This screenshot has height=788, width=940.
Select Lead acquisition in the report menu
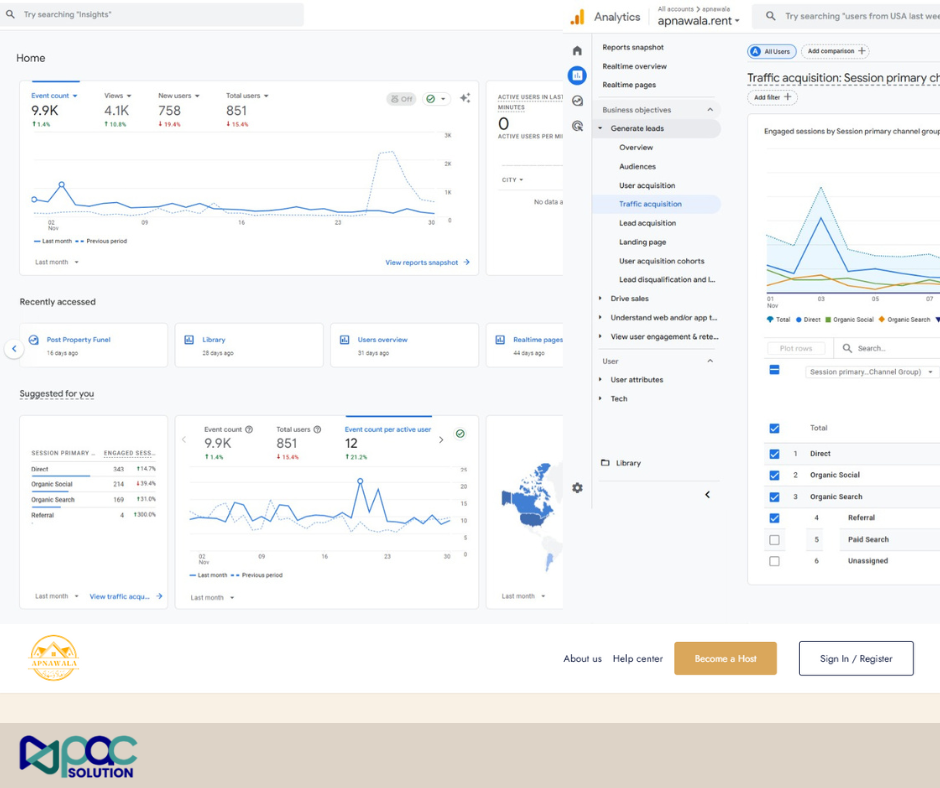tap(647, 223)
